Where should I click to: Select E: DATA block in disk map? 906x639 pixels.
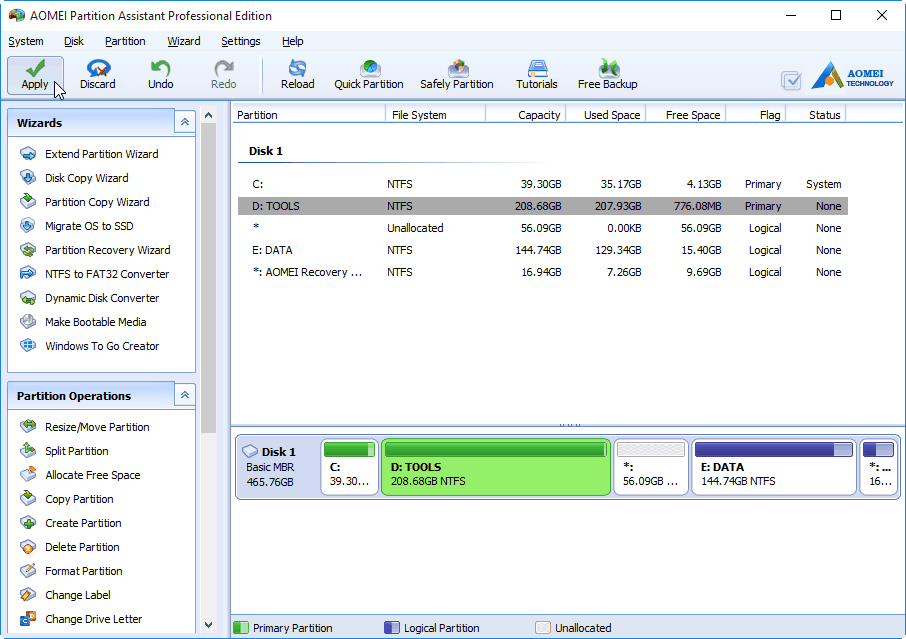click(x=774, y=467)
